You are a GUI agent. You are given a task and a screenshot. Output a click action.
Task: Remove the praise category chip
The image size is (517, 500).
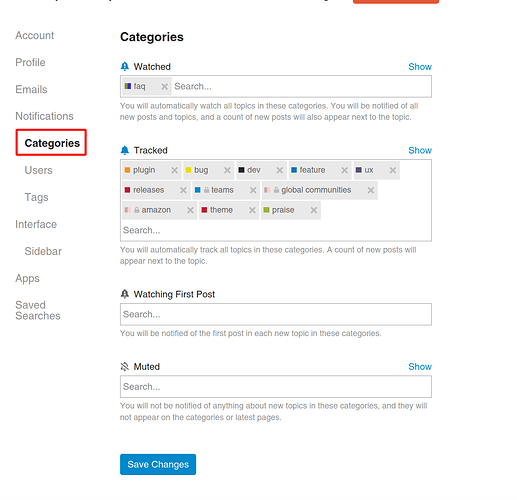[314, 210]
